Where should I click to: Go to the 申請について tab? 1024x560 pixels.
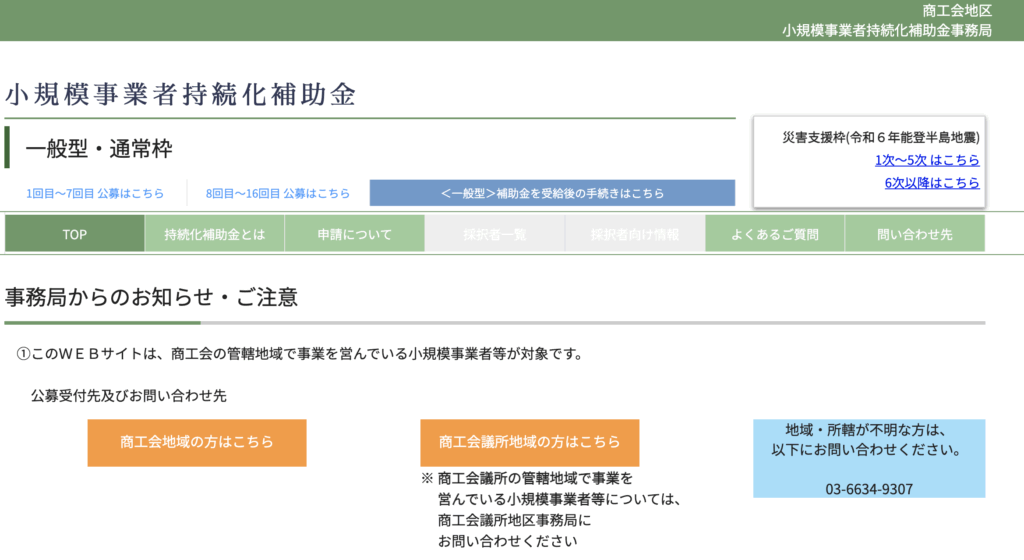point(355,234)
